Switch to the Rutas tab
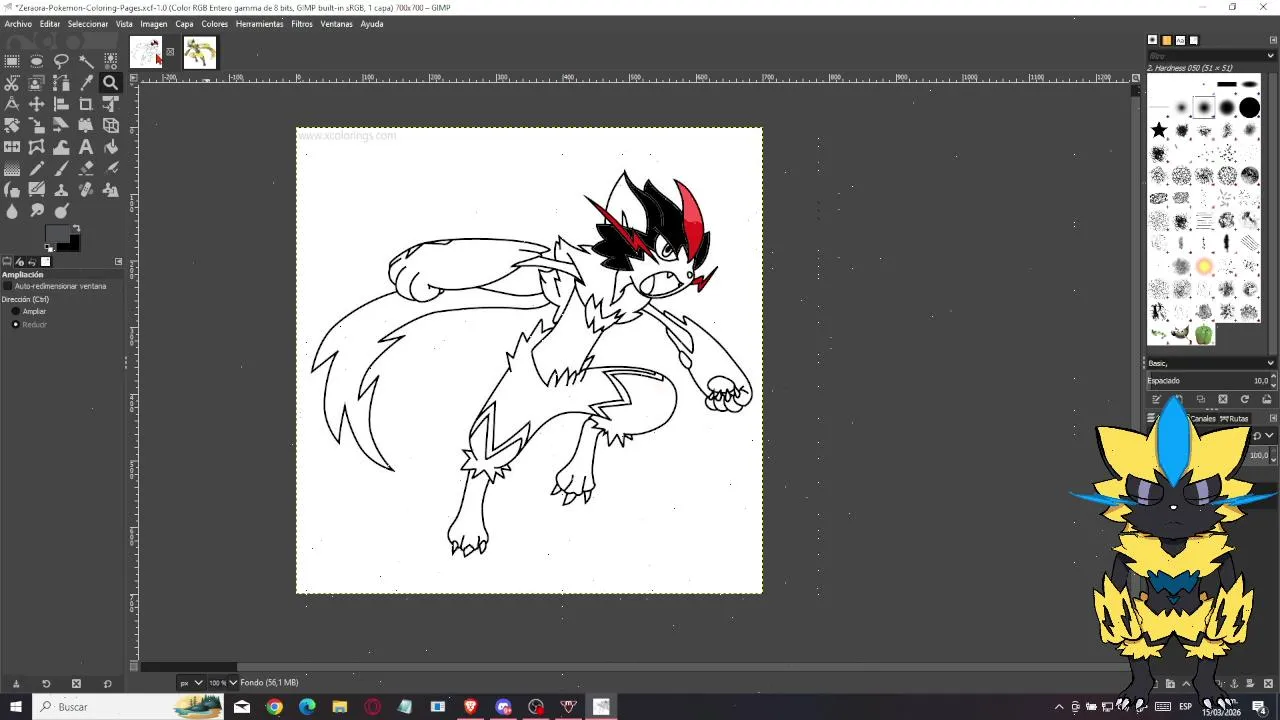This screenshot has width=1280, height=720. pyautogui.click(x=1234, y=419)
